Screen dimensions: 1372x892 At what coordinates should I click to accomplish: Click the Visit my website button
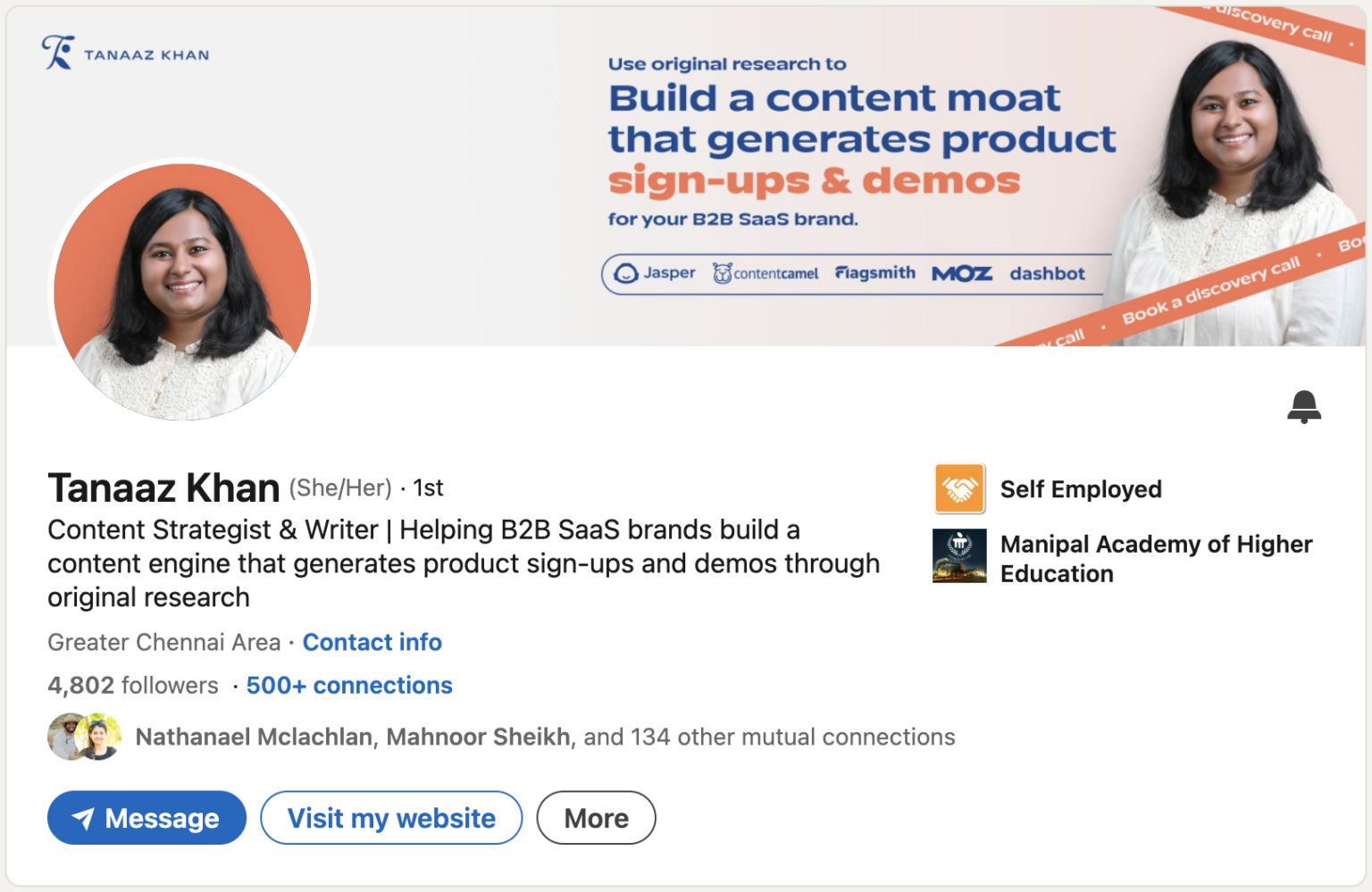390,817
